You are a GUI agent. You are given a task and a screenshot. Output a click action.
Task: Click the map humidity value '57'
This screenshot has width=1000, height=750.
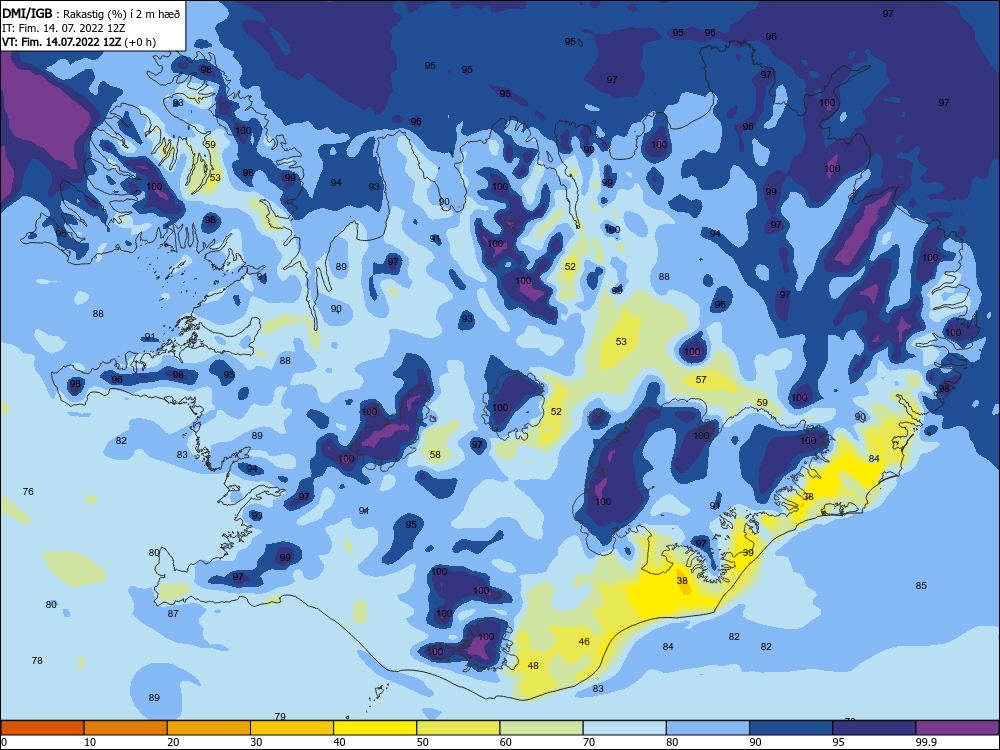pyautogui.click(x=701, y=379)
